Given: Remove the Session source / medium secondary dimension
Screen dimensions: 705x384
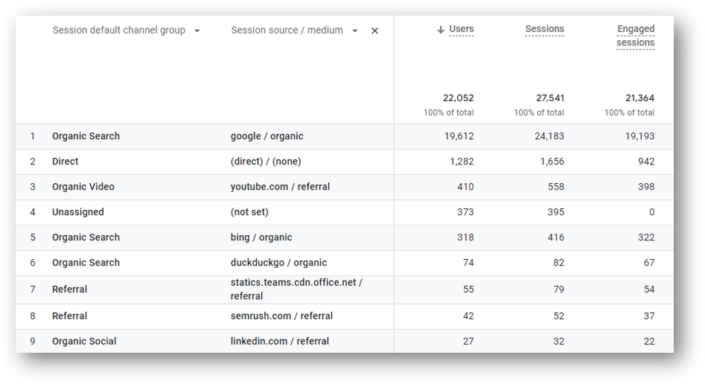Looking at the screenshot, I should point(375,31).
